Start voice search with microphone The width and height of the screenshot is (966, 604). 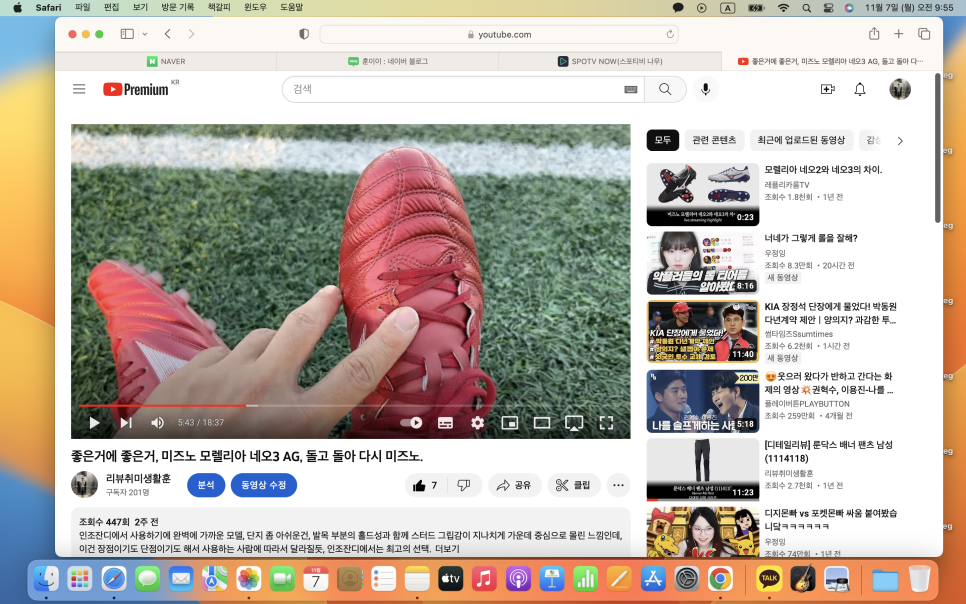705,89
